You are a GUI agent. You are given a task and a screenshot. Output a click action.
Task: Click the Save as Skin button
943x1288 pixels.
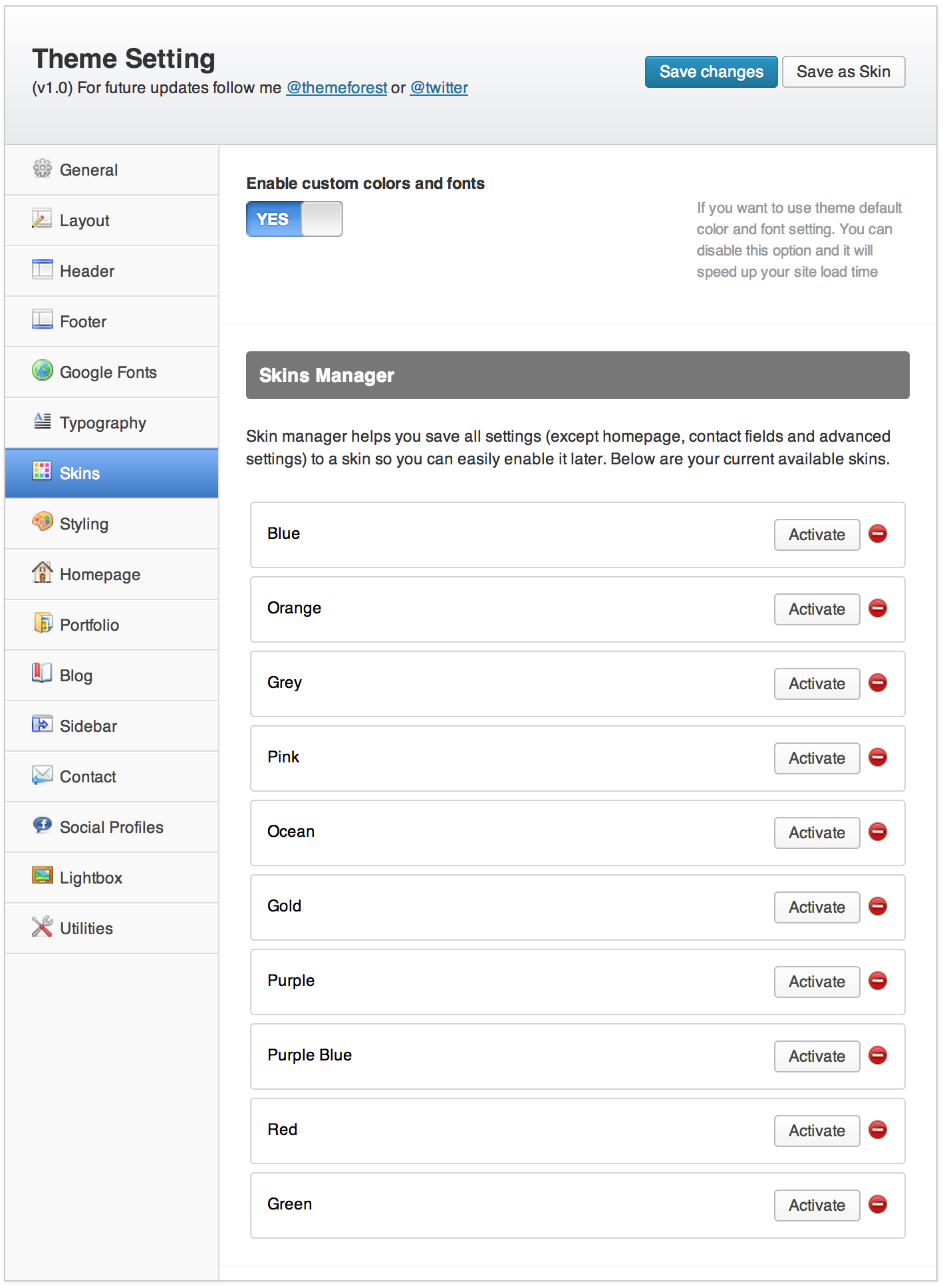(x=843, y=72)
